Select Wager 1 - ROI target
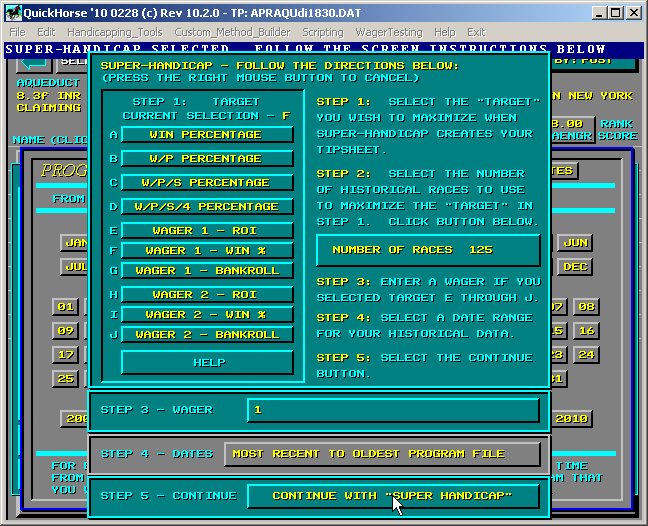The image size is (648, 526). [x=207, y=230]
